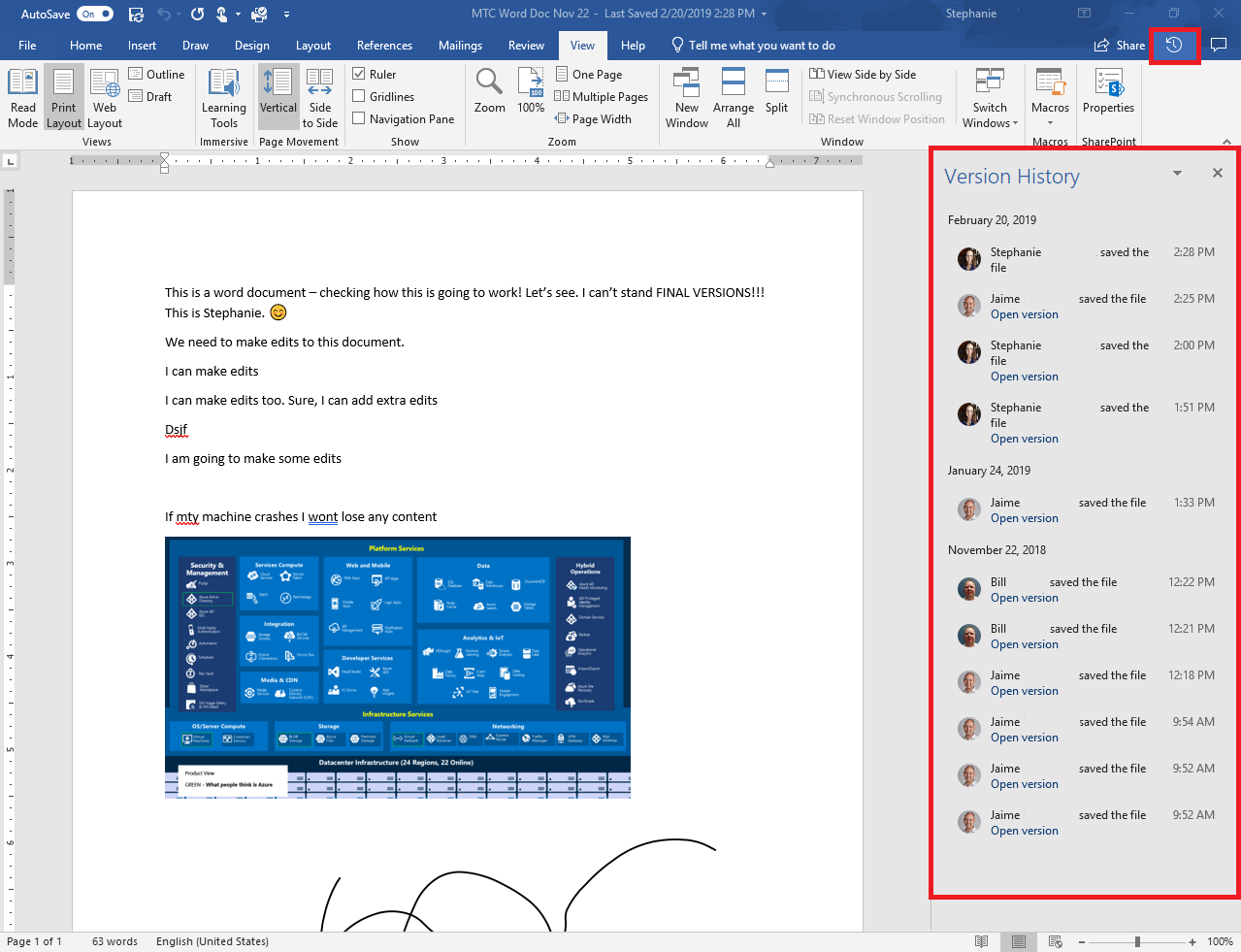Expand the Version History pane options arrow
The width and height of the screenshot is (1241, 952).
(1177, 173)
